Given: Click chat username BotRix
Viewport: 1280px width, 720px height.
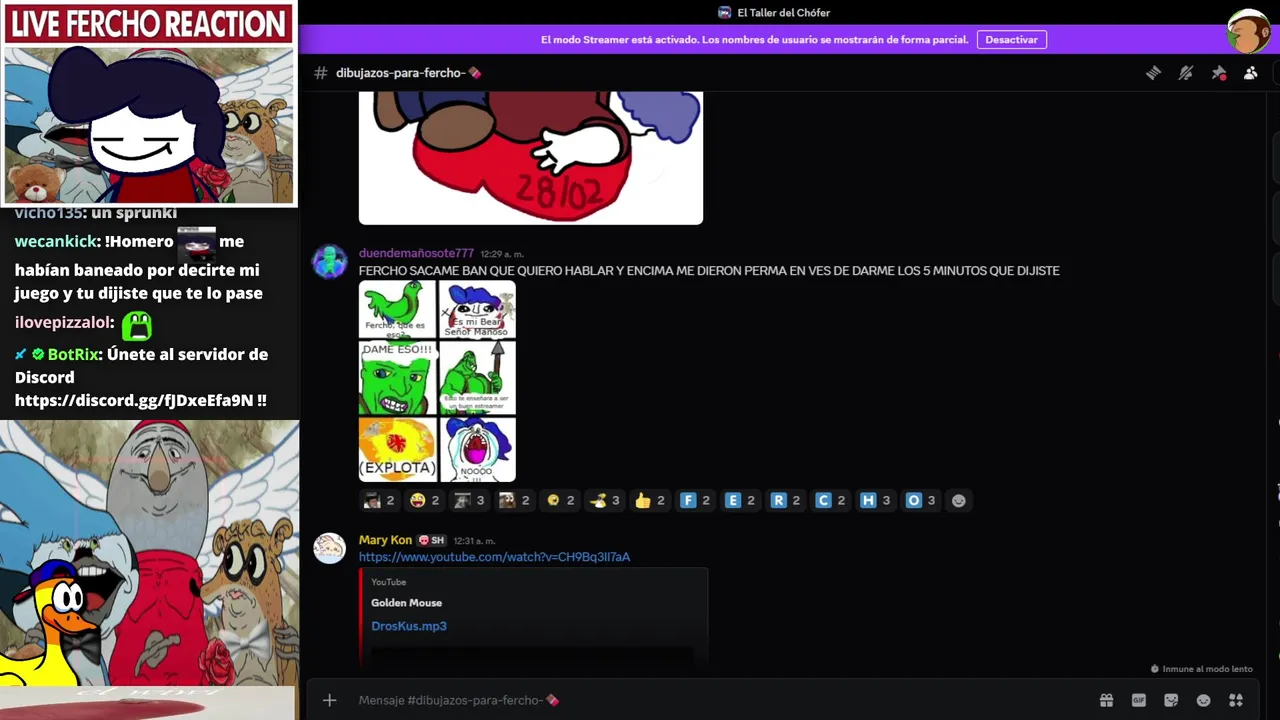Looking at the screenshot, I should (73, 355).
